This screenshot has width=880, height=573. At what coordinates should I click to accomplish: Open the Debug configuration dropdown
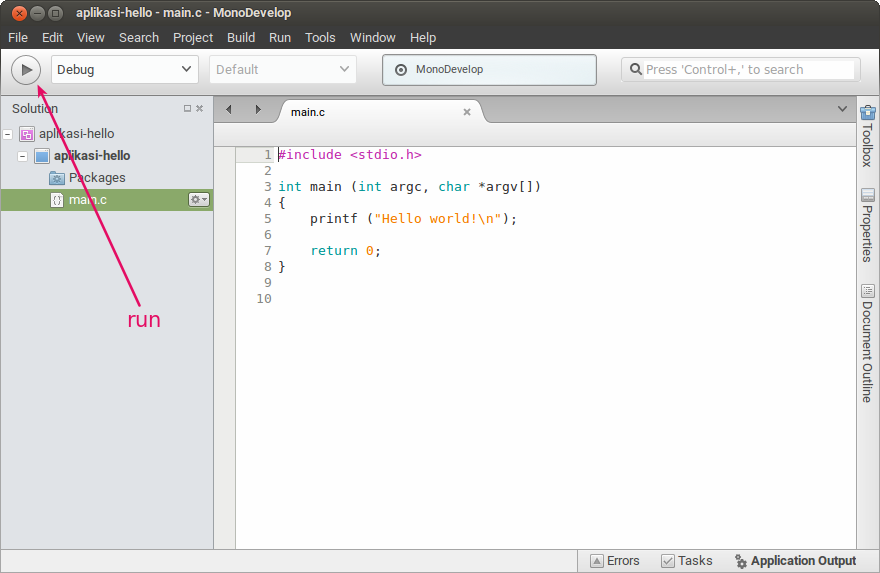pos(125,70)
